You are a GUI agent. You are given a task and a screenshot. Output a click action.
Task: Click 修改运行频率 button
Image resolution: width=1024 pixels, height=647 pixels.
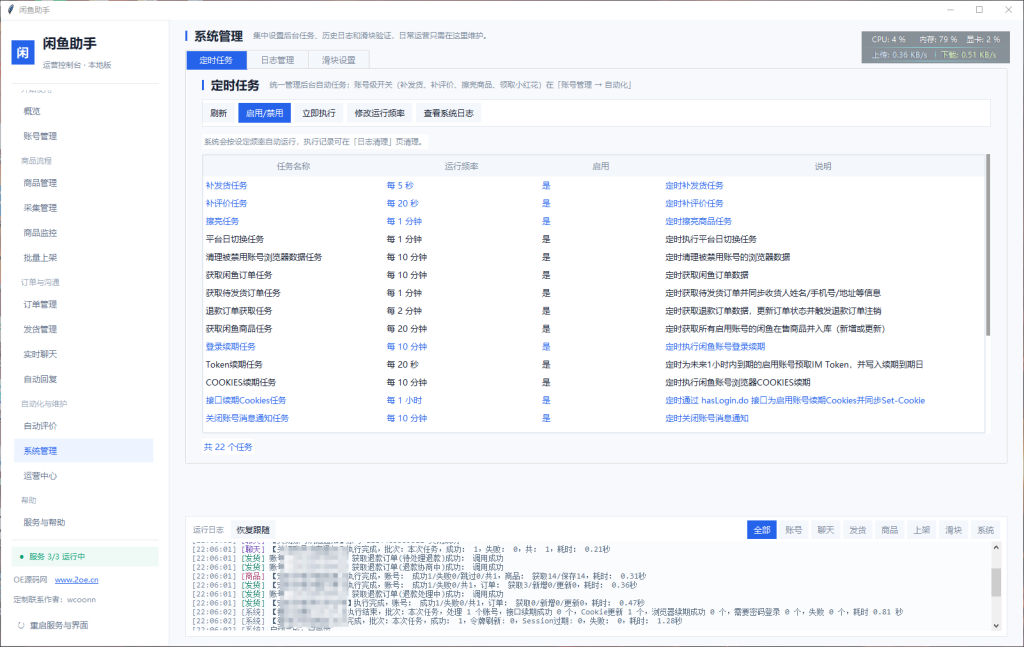pos(379,113)
